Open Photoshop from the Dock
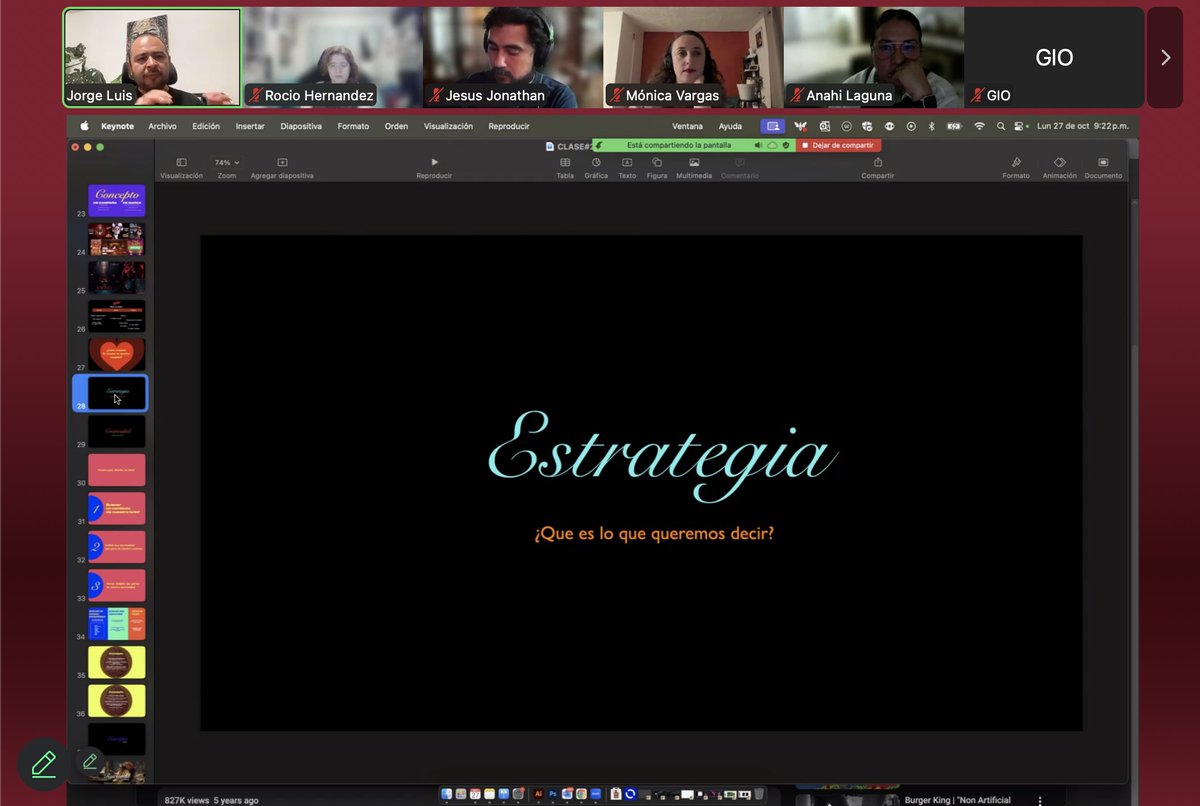 552,793
